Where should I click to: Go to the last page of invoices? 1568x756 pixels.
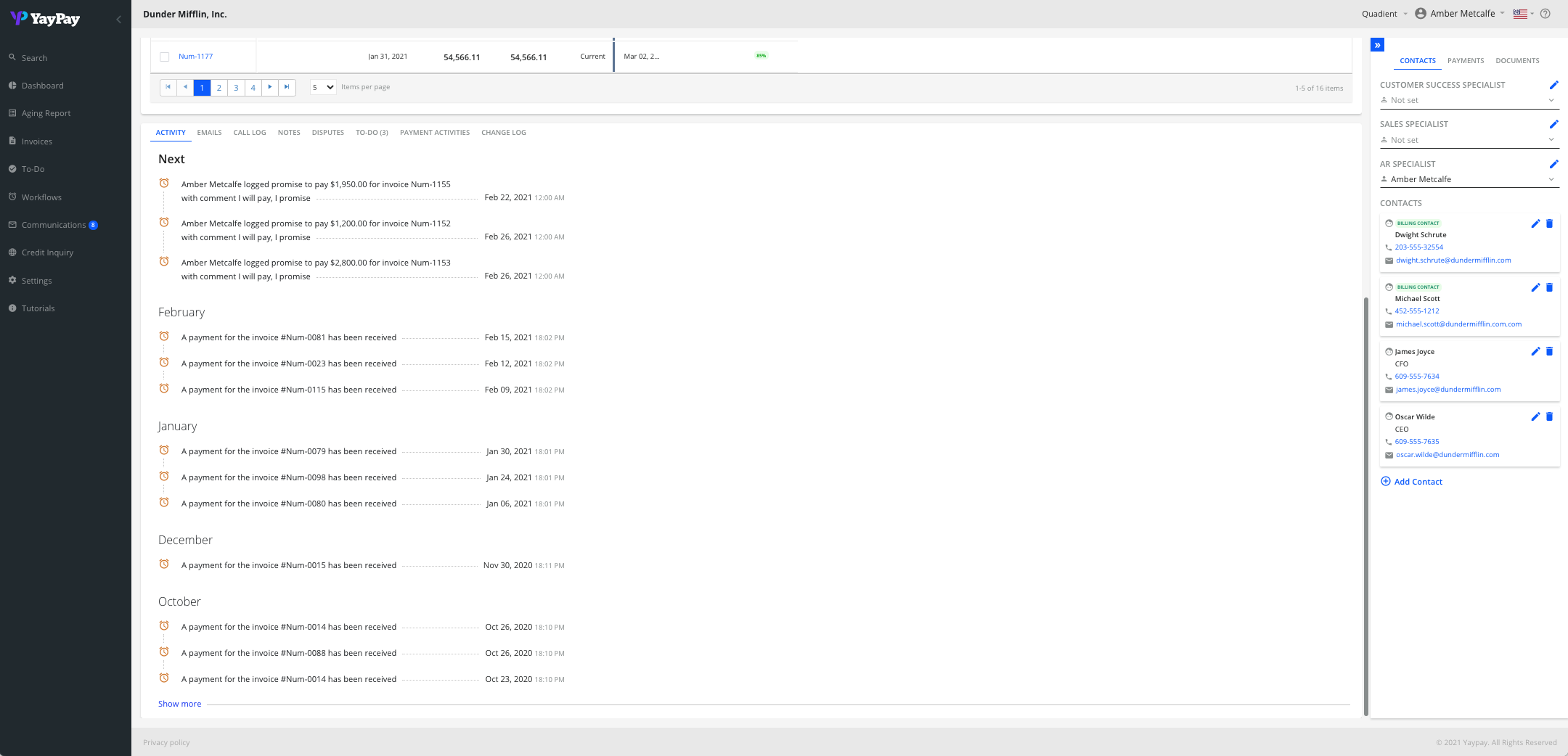(x=287, y=87)
